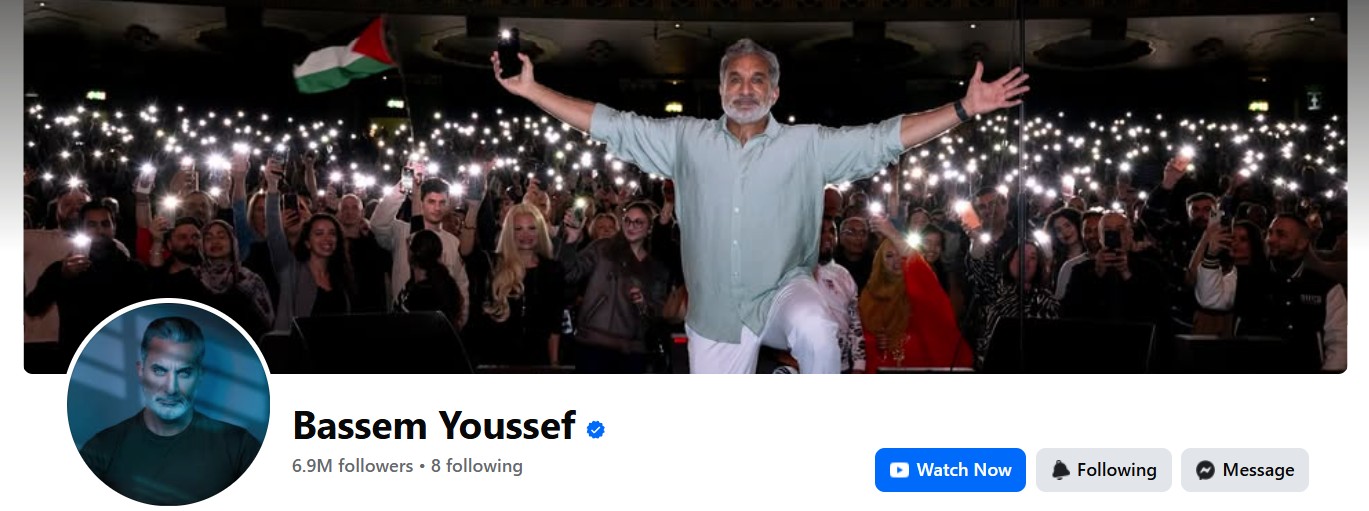This screenshot has width=1369, height=511.
Task: Open the cover photo of the crowd
Action: point(685,187)
